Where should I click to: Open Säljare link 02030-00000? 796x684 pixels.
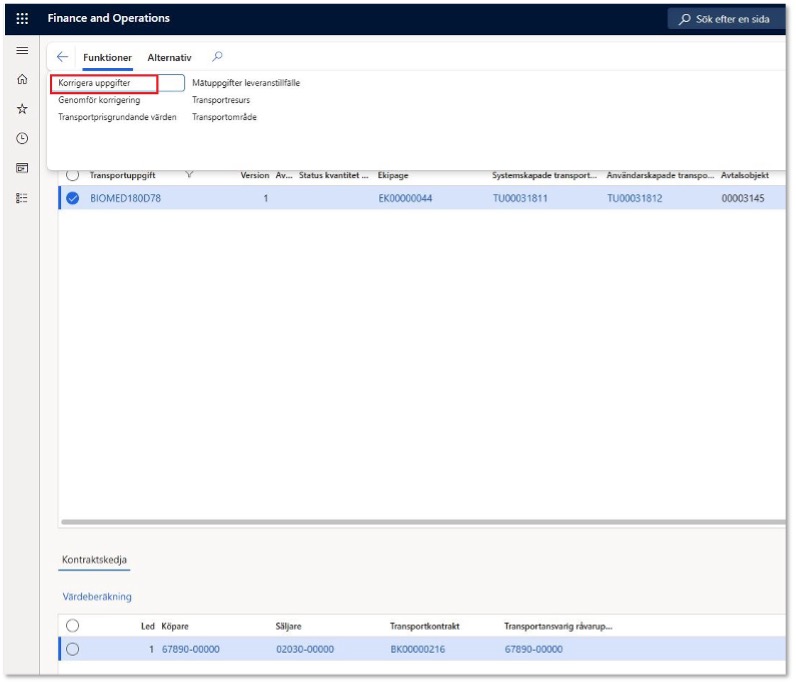point(305,649)
